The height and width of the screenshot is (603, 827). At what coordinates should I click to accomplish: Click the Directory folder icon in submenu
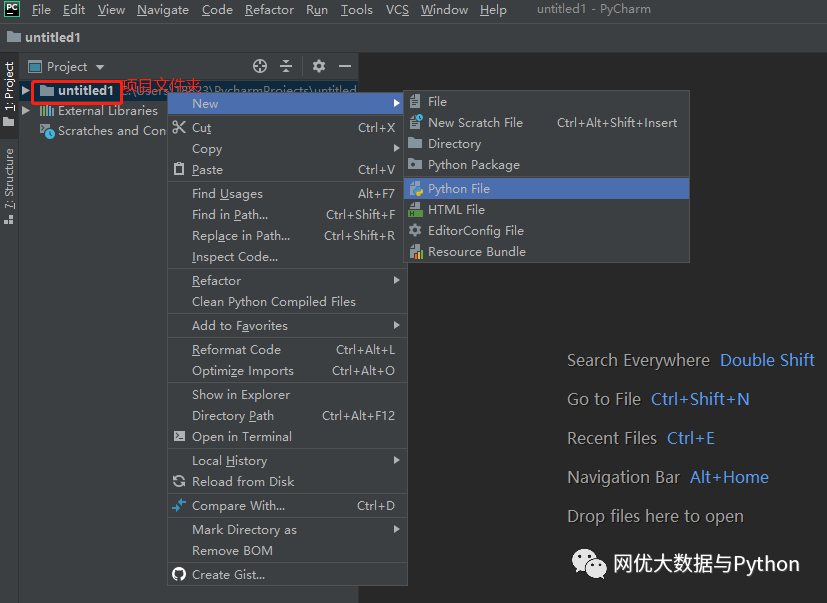(x=415, y=143)
